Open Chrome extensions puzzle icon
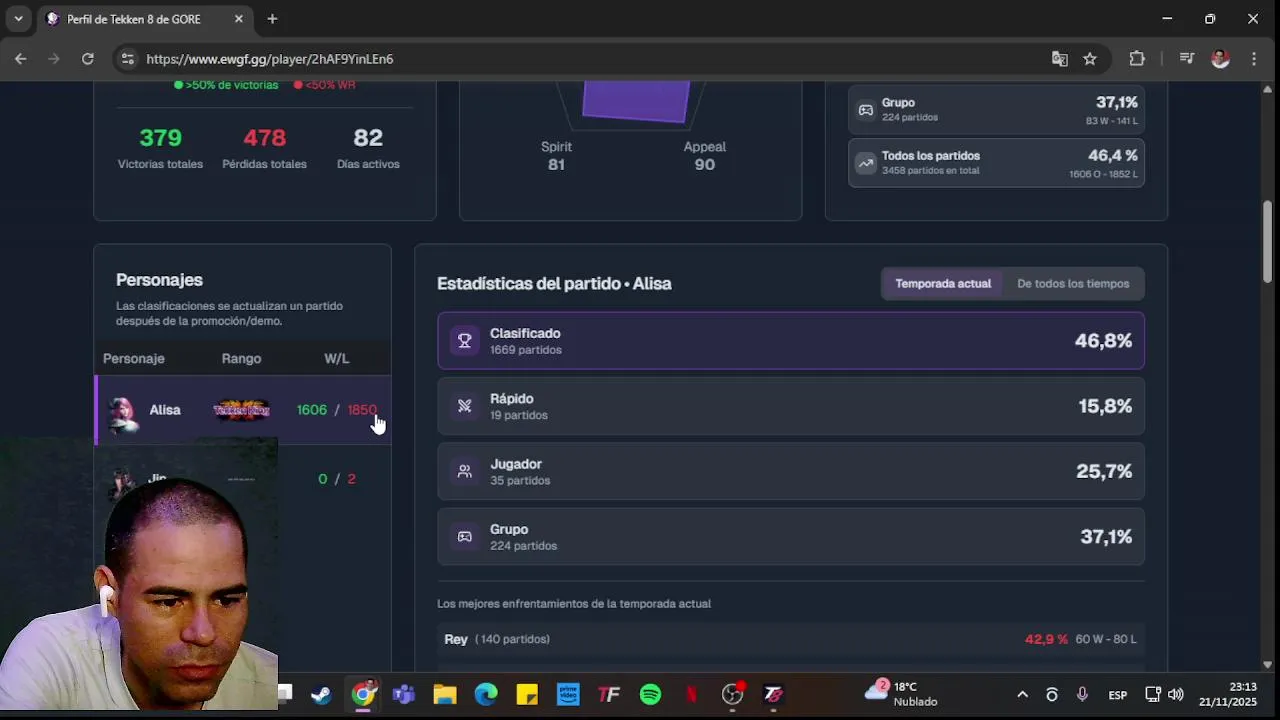 (x=1137, y=59)
